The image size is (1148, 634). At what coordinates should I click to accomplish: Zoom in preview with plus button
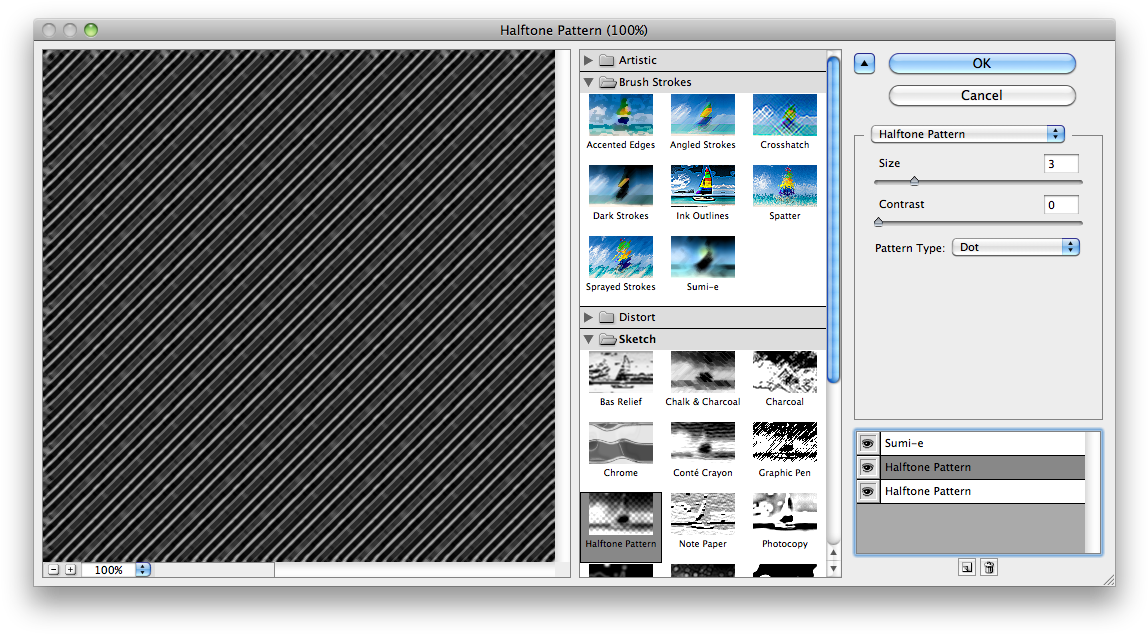70,570
